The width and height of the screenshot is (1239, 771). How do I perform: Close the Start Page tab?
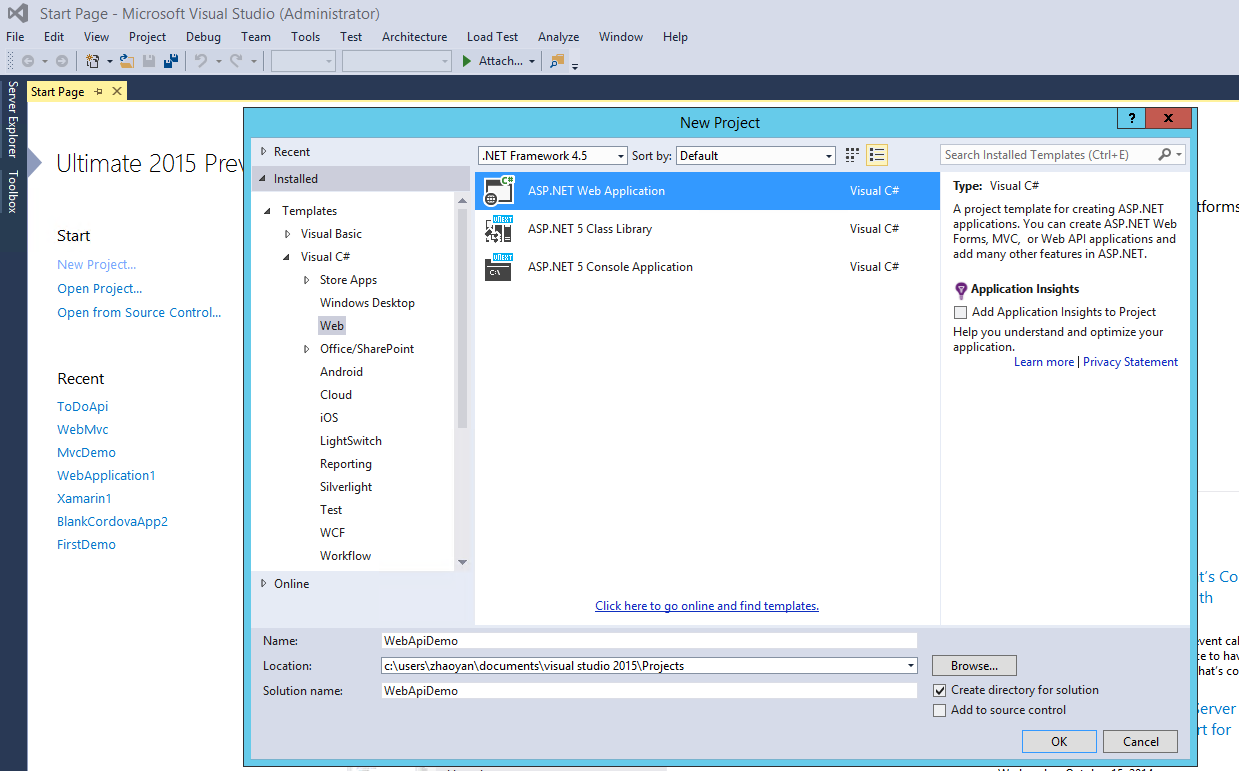tap(117, 92)
